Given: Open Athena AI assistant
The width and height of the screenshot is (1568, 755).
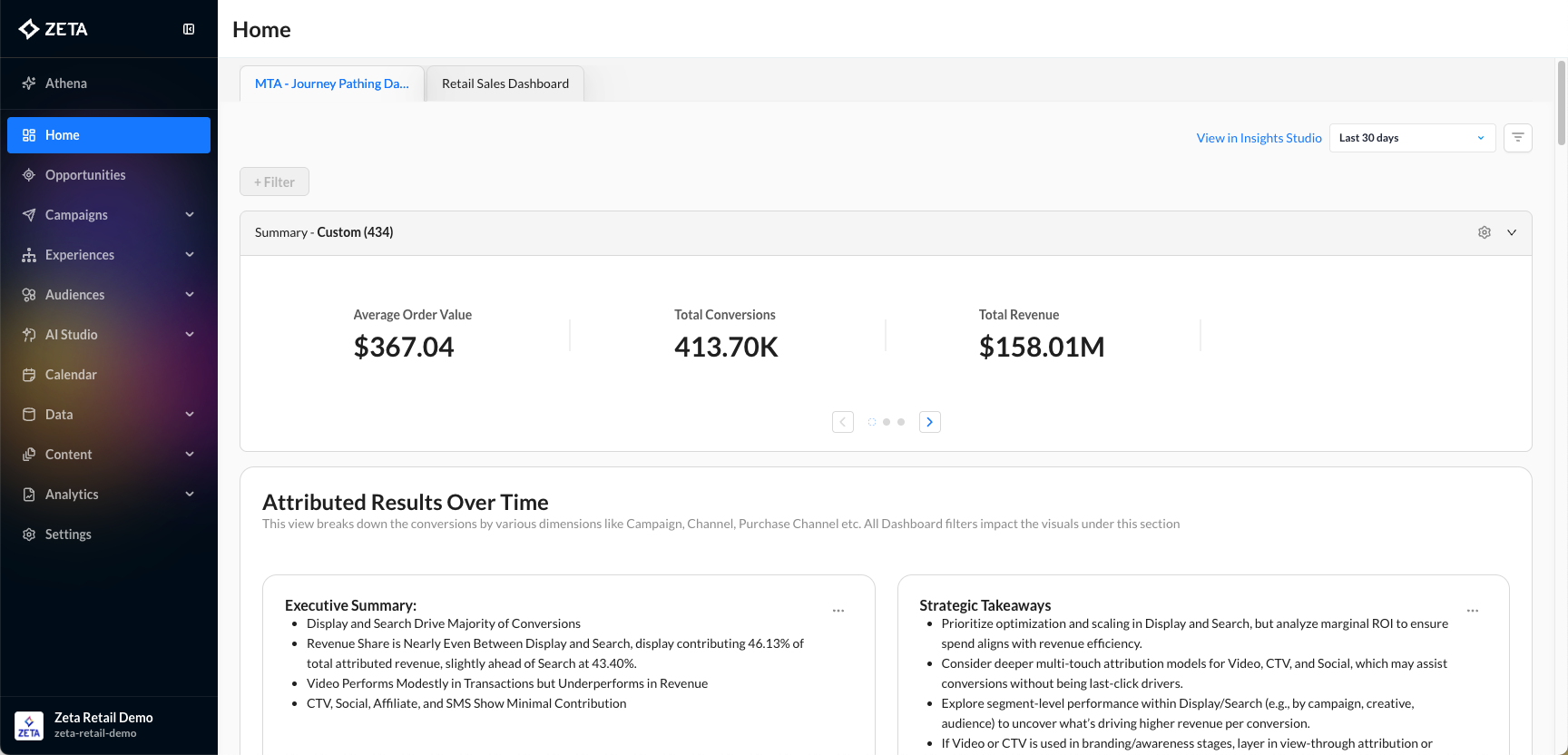Looking at the screenshot, I should (66, 83).
